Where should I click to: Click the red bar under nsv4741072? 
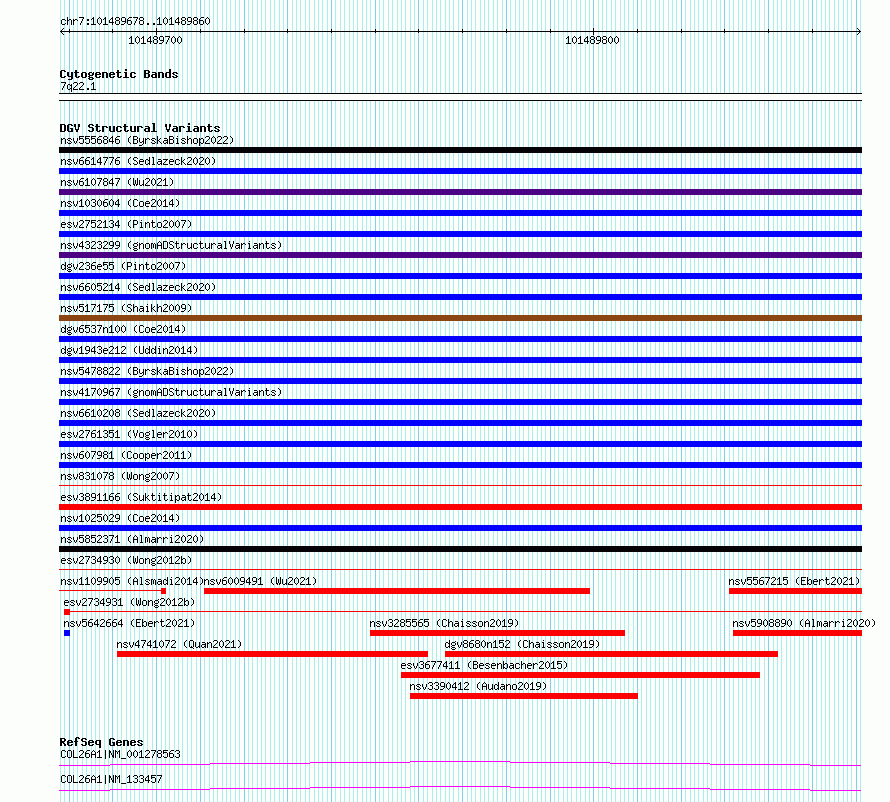(x=272, y=654)
